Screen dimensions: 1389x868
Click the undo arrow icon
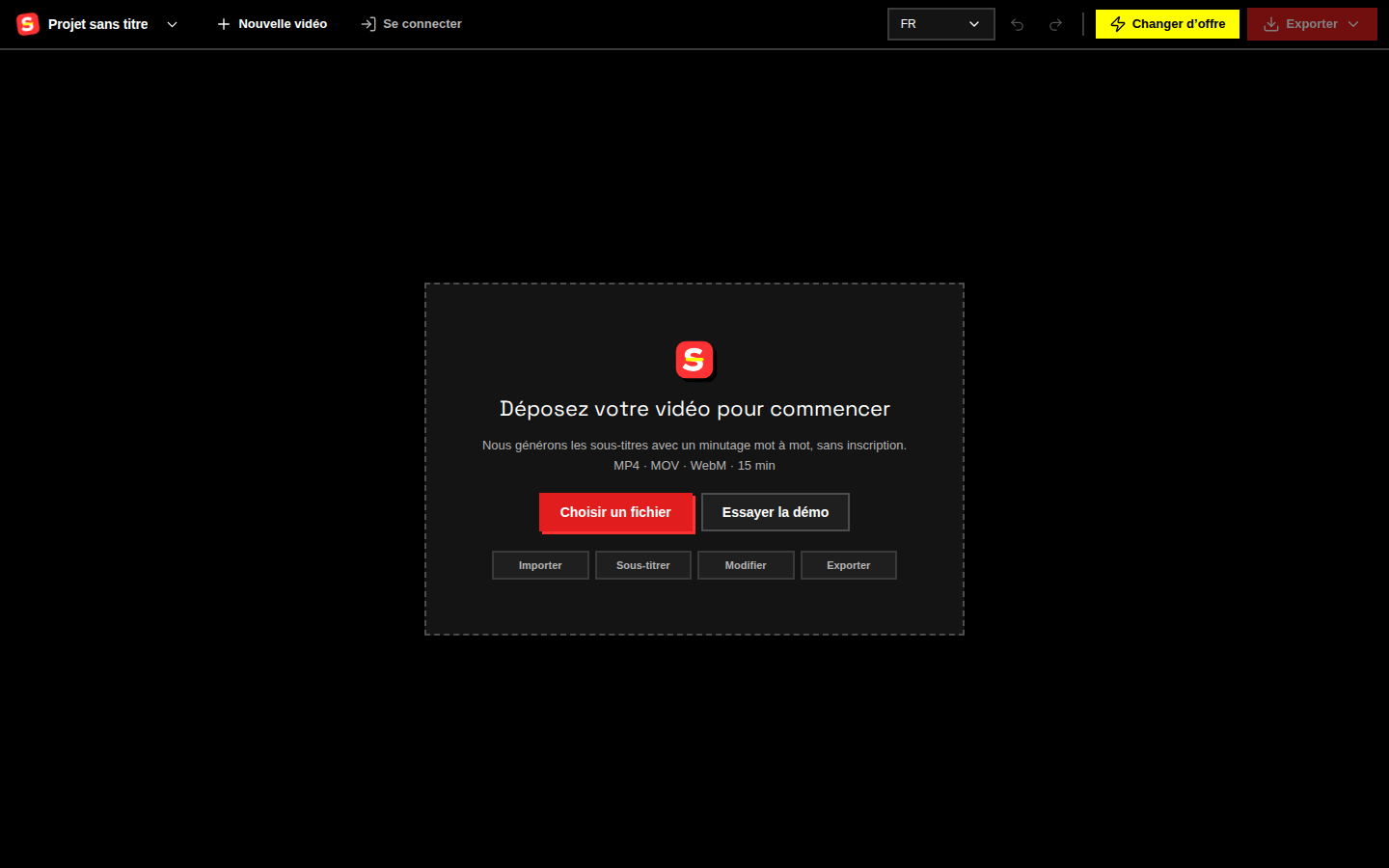point(1017,24)
